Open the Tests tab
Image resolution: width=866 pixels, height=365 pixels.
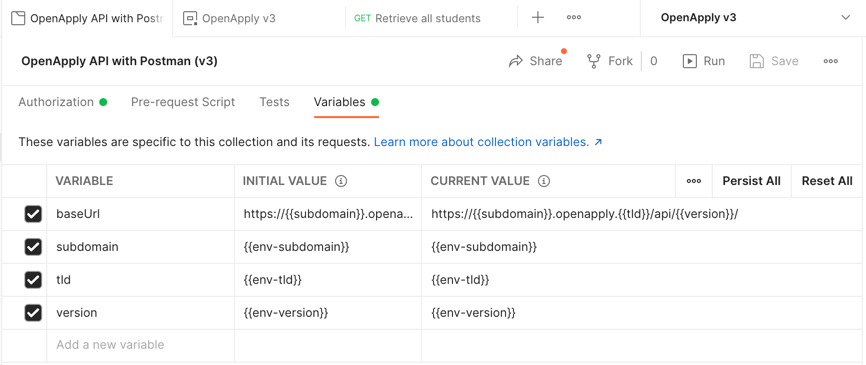coord(274,102)
